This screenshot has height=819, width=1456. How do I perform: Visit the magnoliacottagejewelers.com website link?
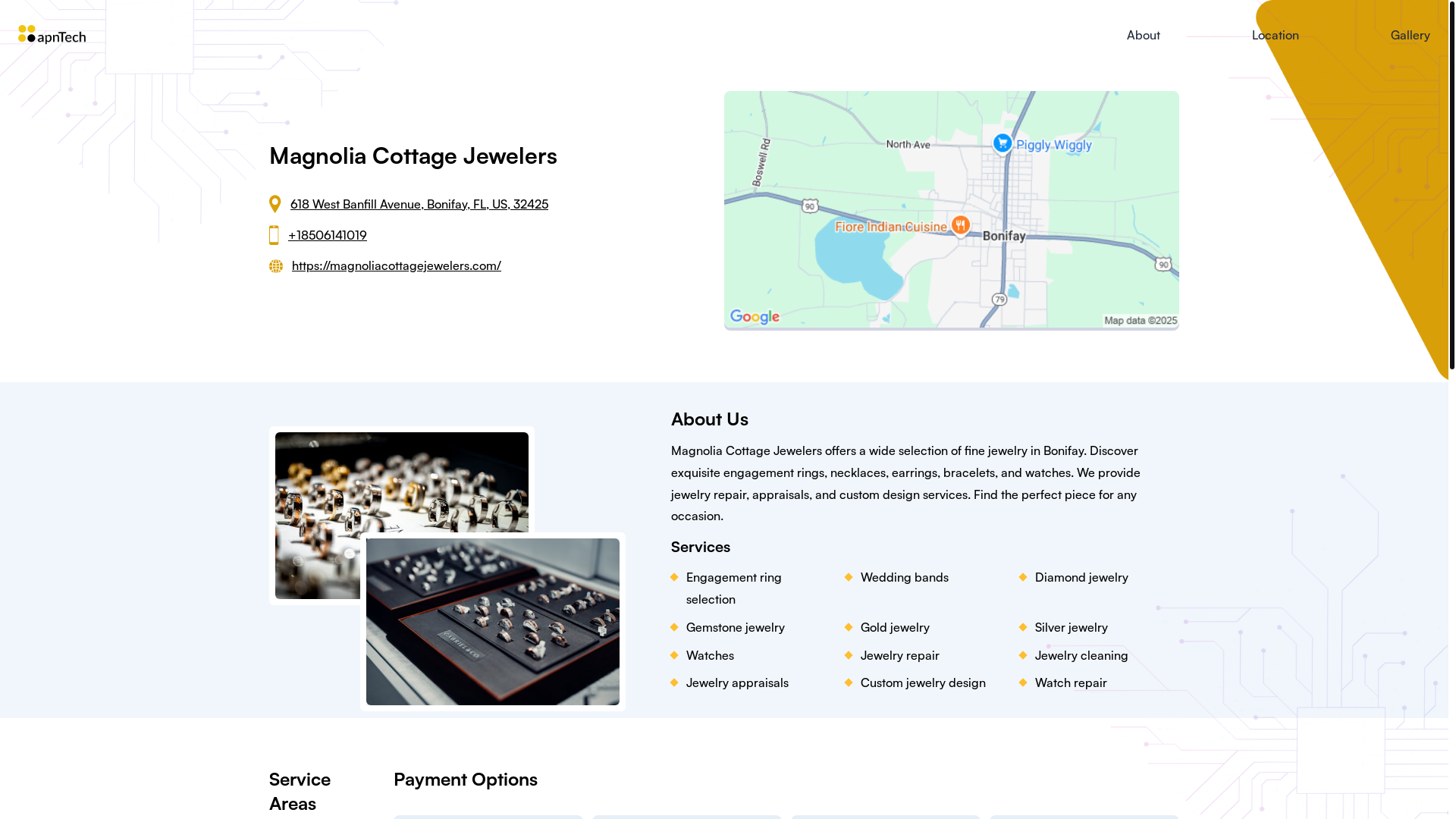click(397, 265)
